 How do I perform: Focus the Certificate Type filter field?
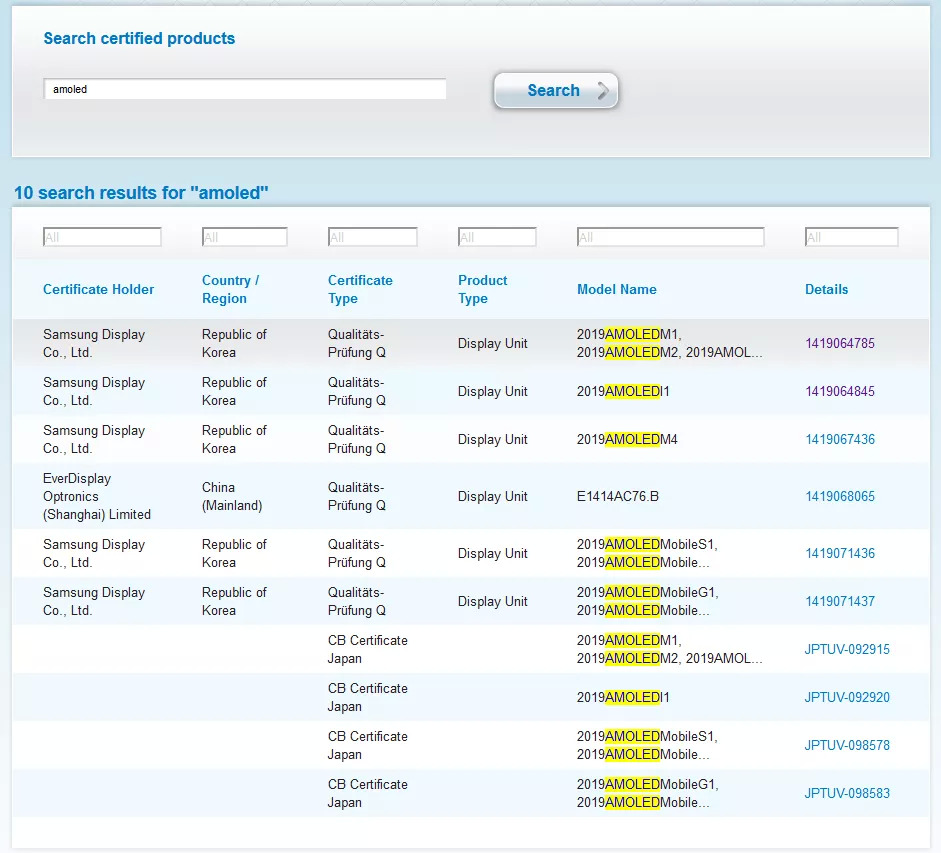[372, 238]
